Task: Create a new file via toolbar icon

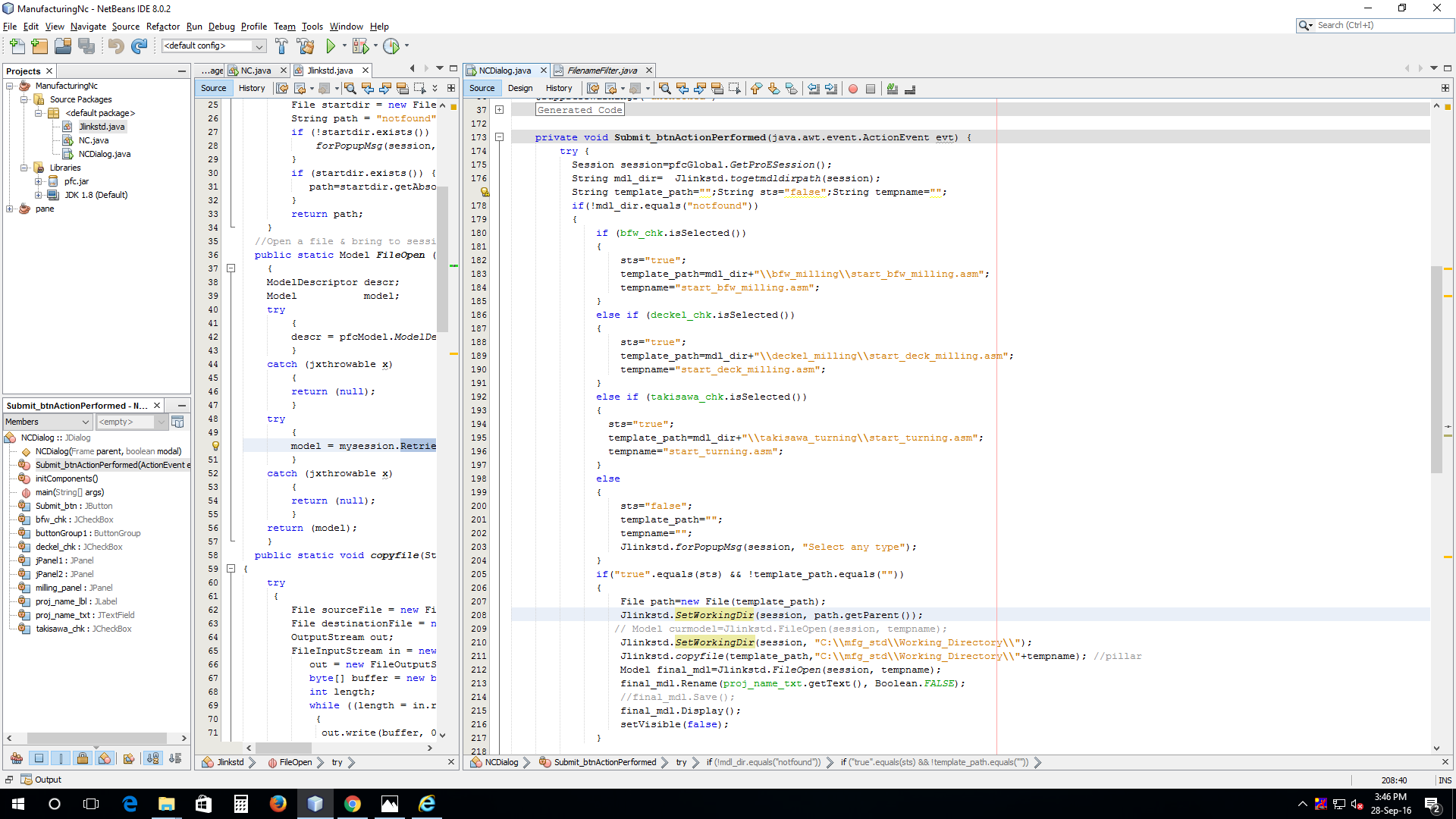Action: (x=17, y=46)
